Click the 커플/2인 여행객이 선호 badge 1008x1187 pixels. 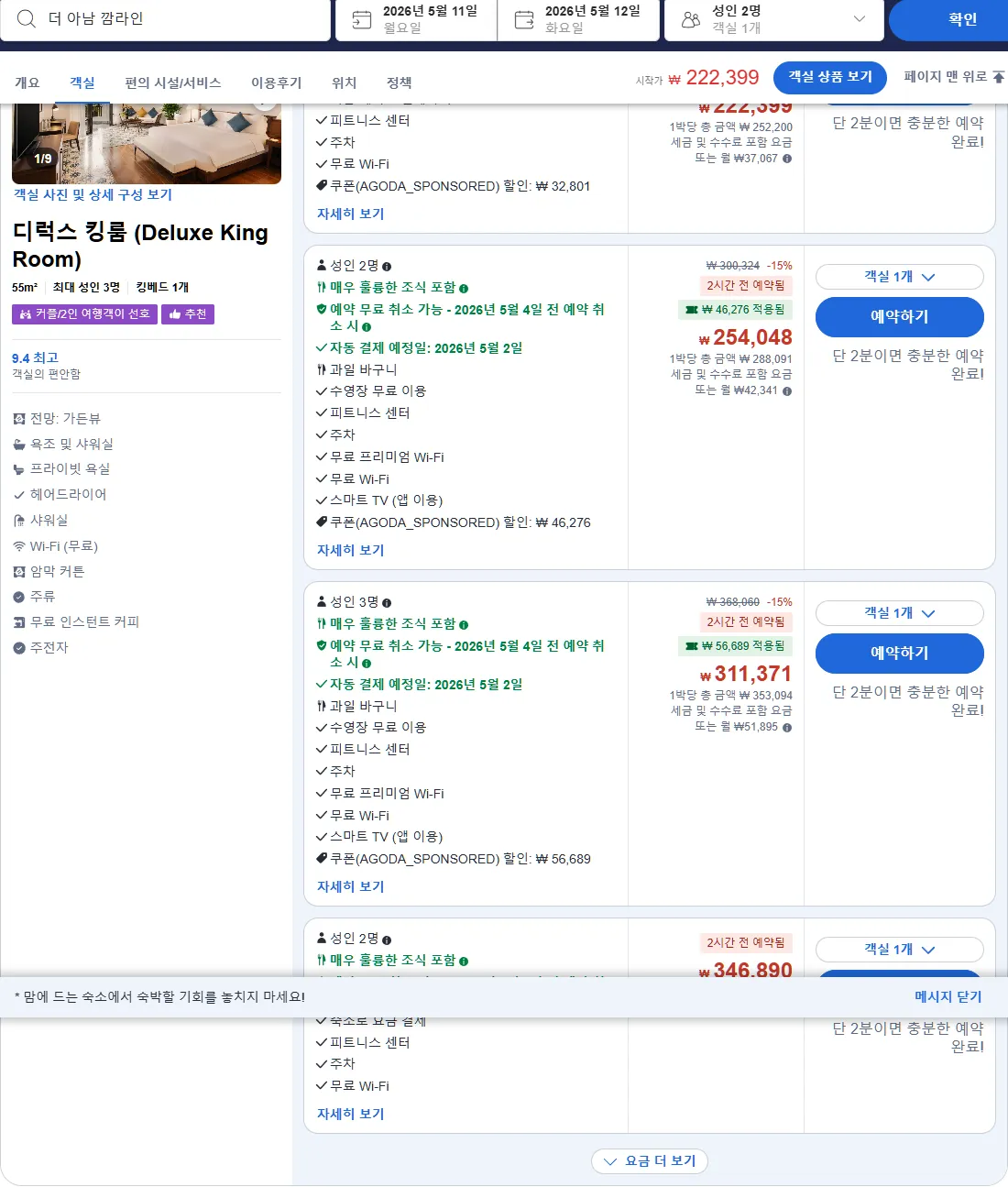[x=84, y=314]
